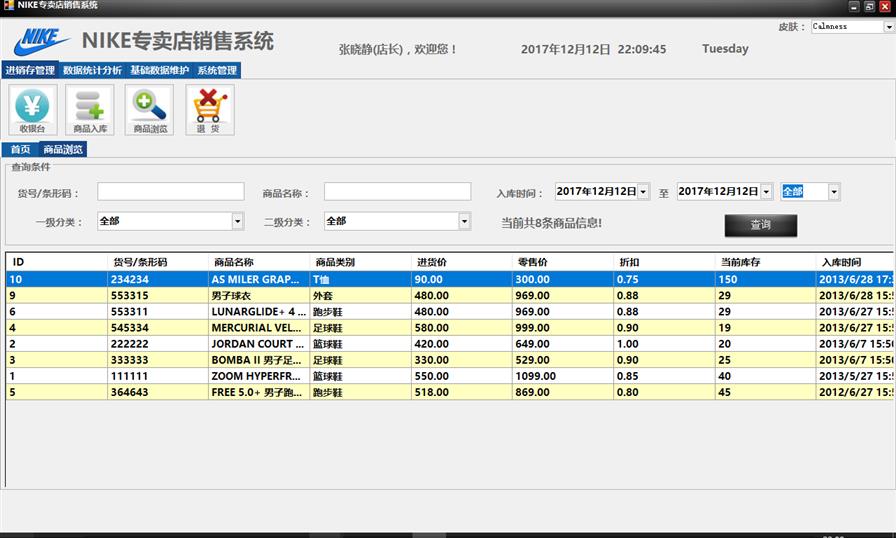Screen dimensions: 896x538
Task: Click barcode cell 111111
Action: pos(158,376)
